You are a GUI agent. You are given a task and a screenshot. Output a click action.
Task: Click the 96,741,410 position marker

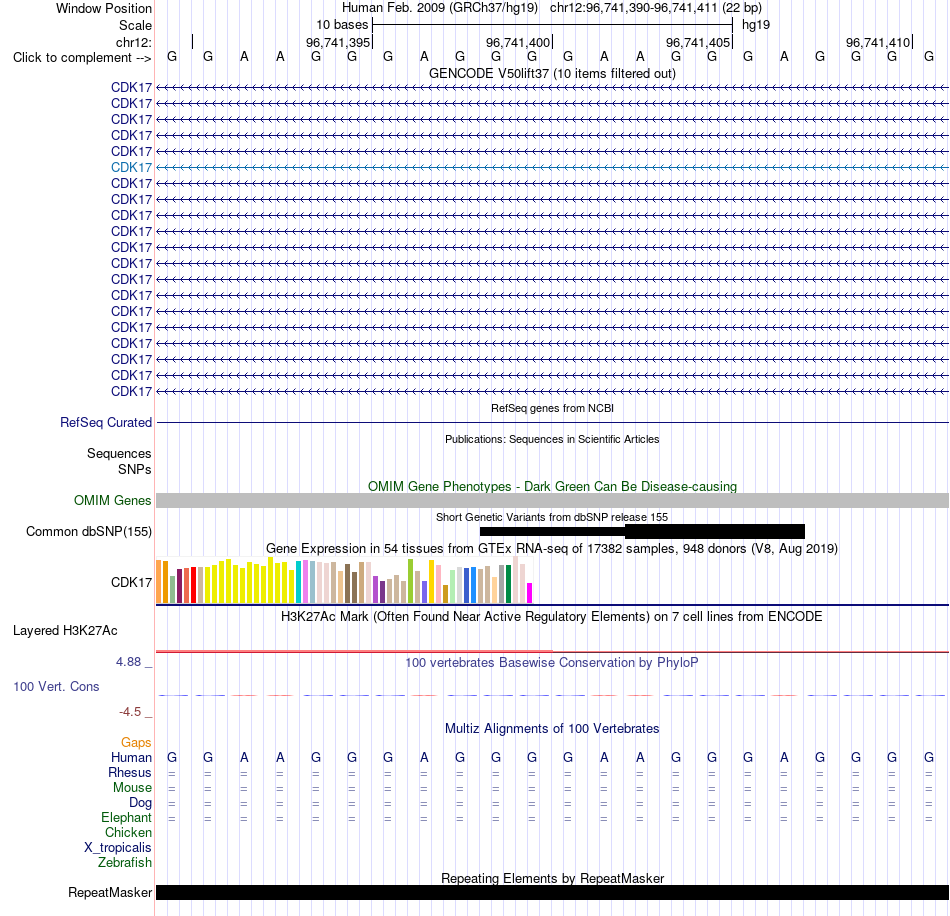click(x=878, y=42)
